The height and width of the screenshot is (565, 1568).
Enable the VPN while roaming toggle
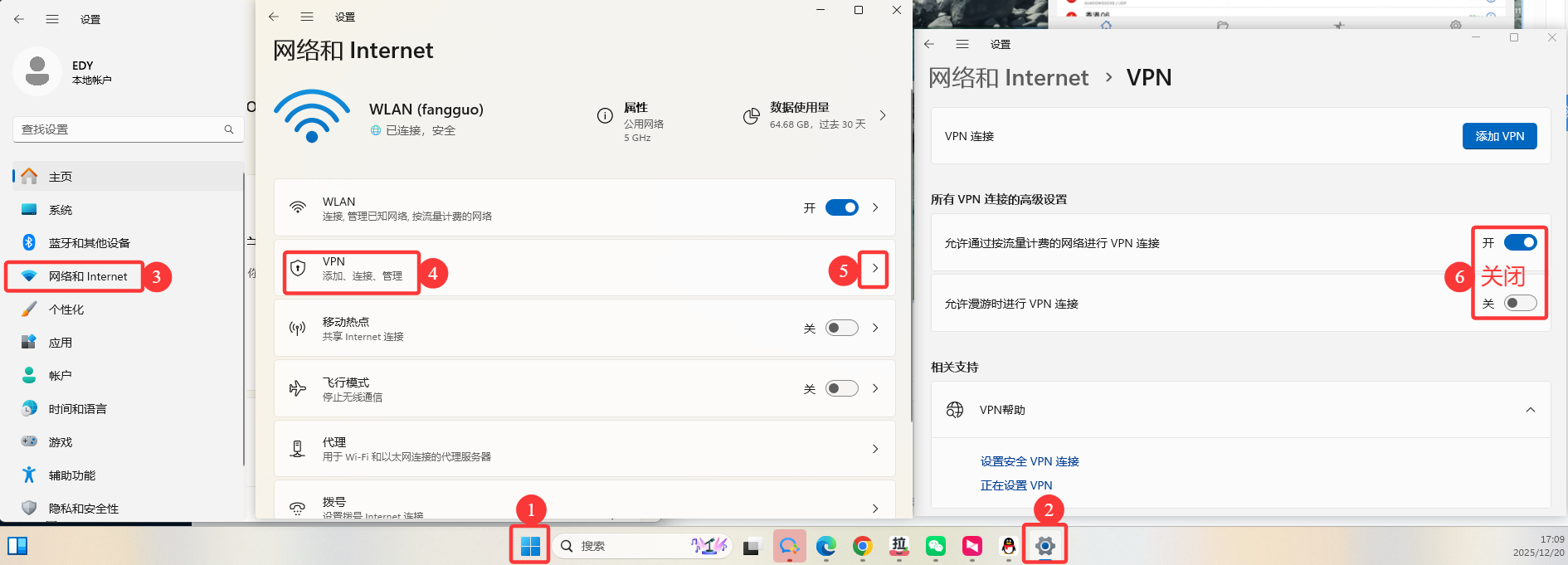[x=1520, y=304]
